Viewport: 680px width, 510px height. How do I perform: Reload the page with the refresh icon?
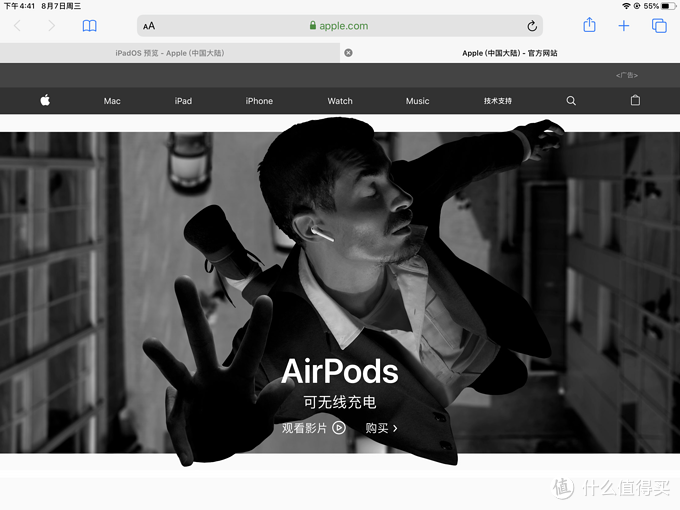(x=532, y=26)
